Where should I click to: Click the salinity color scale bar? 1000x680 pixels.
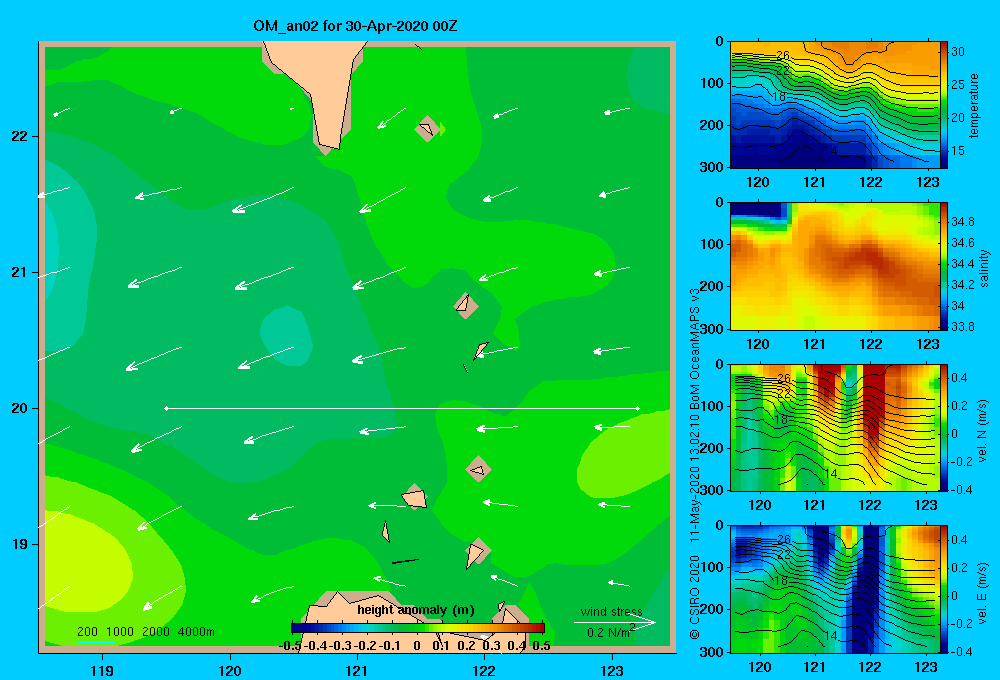pyautogui.click(x=944, y=266)
